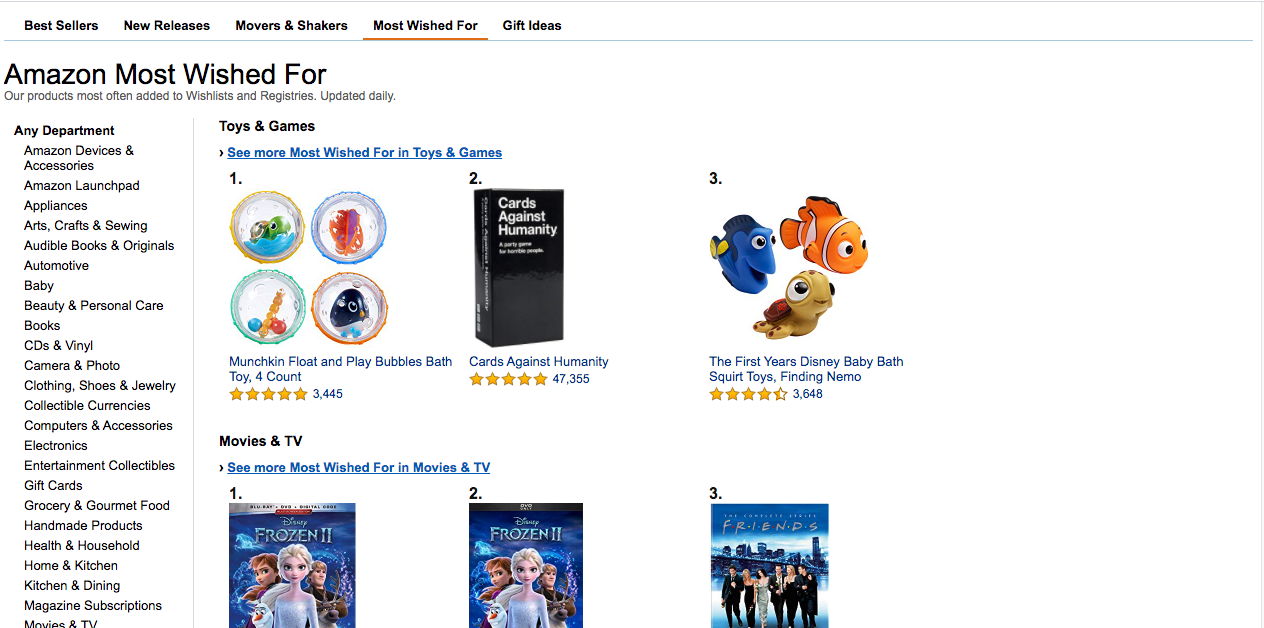The image size is (1264, 628).
Task: Click the Munchkin bath bubbles toy thumbnail
Action: coord(308,266)
